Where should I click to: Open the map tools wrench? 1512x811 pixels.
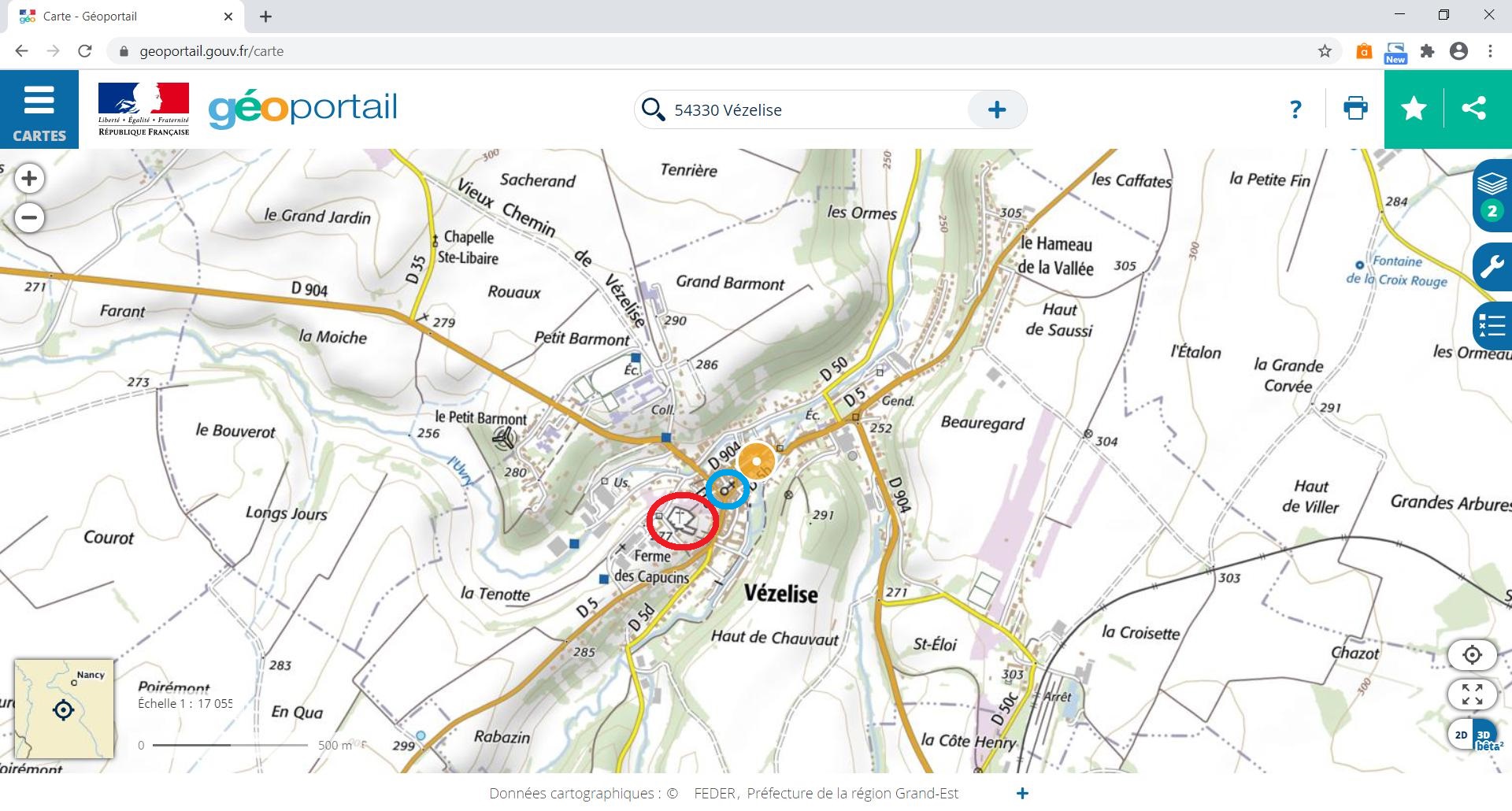pyautogui.click(x=1492, y=268)
